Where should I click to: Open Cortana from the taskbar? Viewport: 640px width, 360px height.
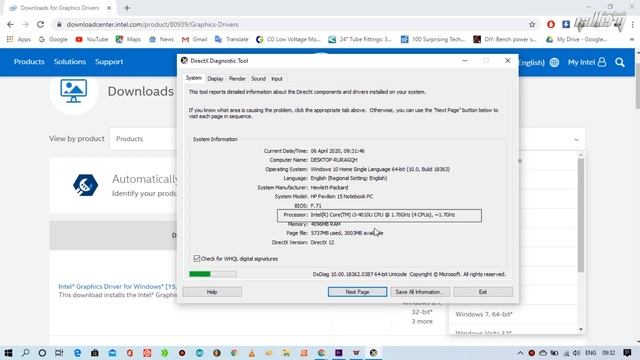[x=42, y=353]
